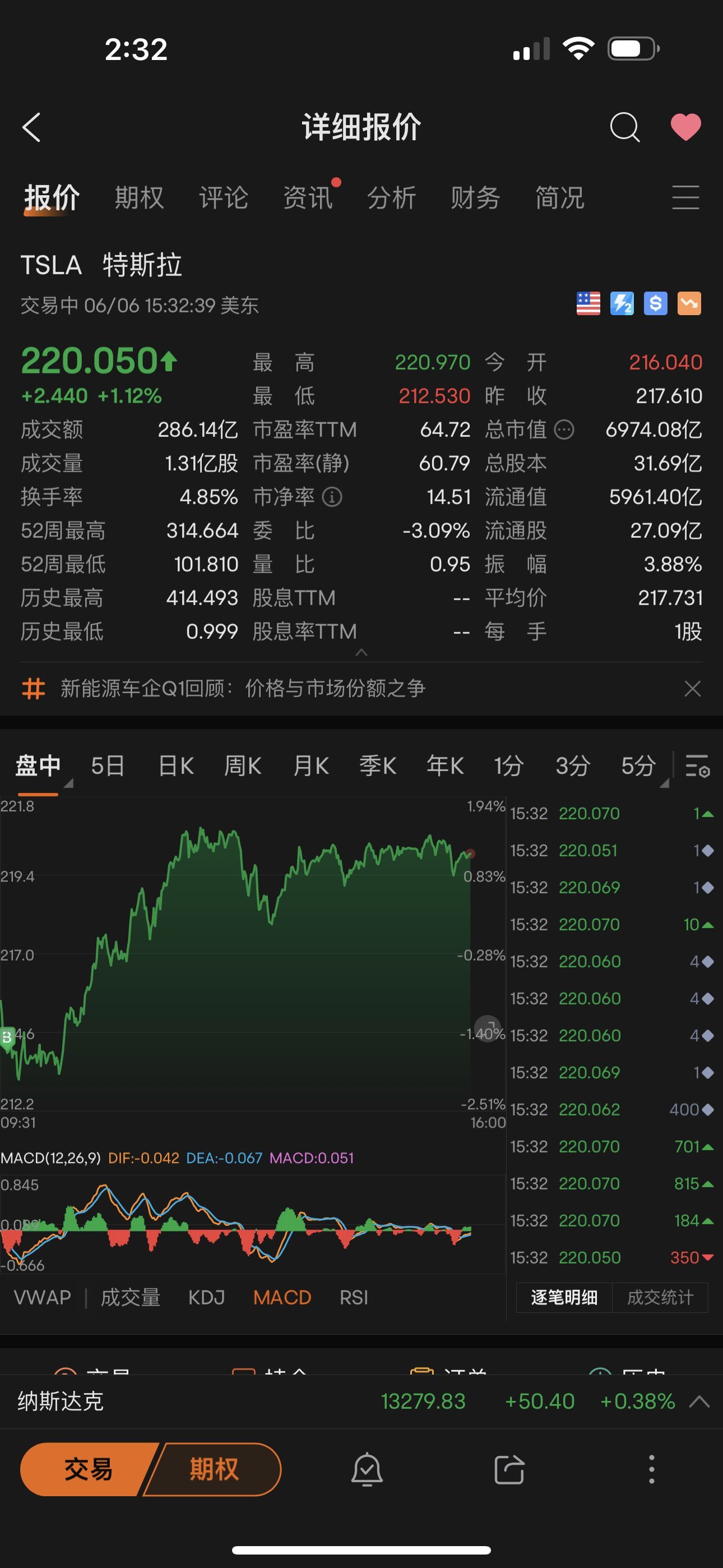
Task: Switch indicator to VWAP
Action: pyautogui.click(x=42, y=1298)
